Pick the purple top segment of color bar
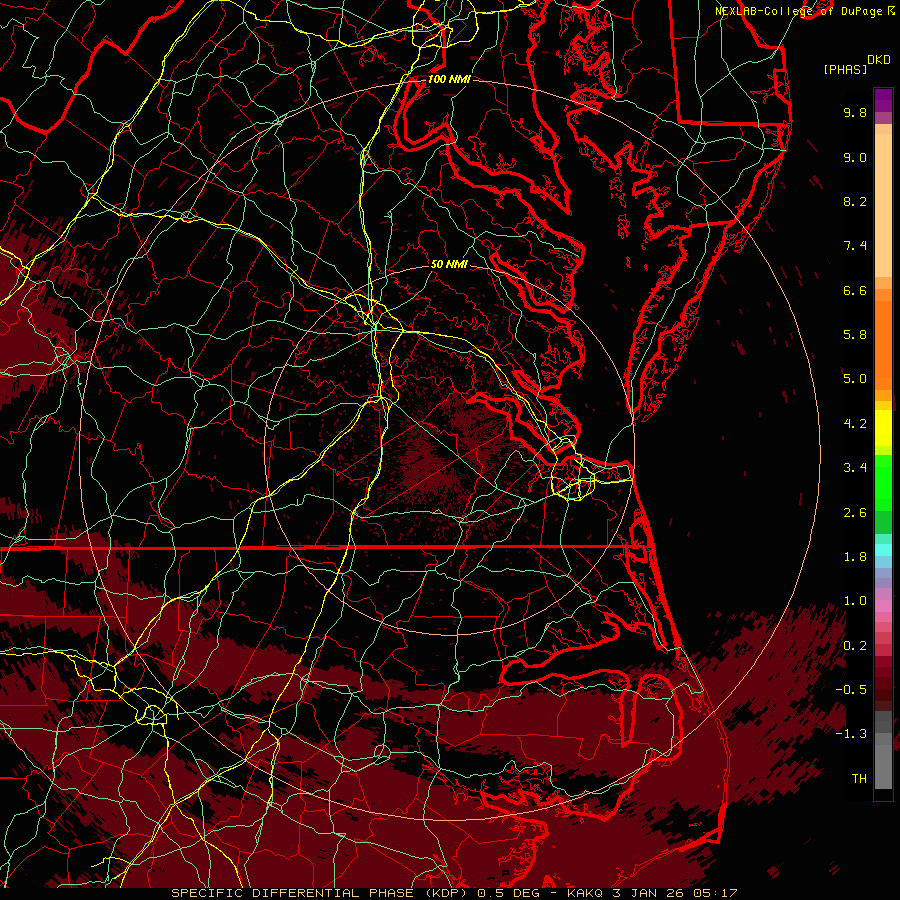 883,101
